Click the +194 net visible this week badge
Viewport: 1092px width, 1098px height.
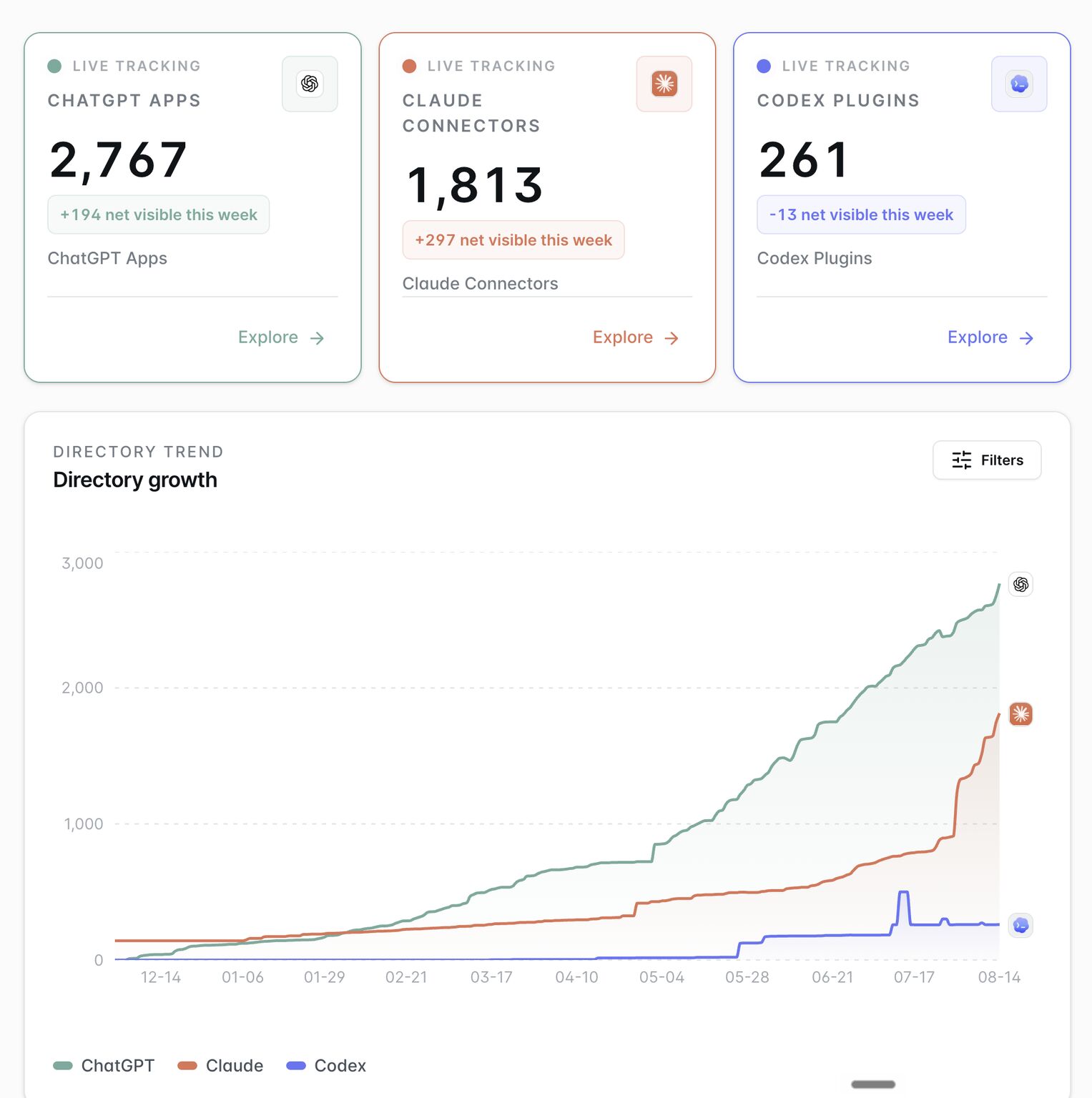pyautogui.click(x=159, y=214)
